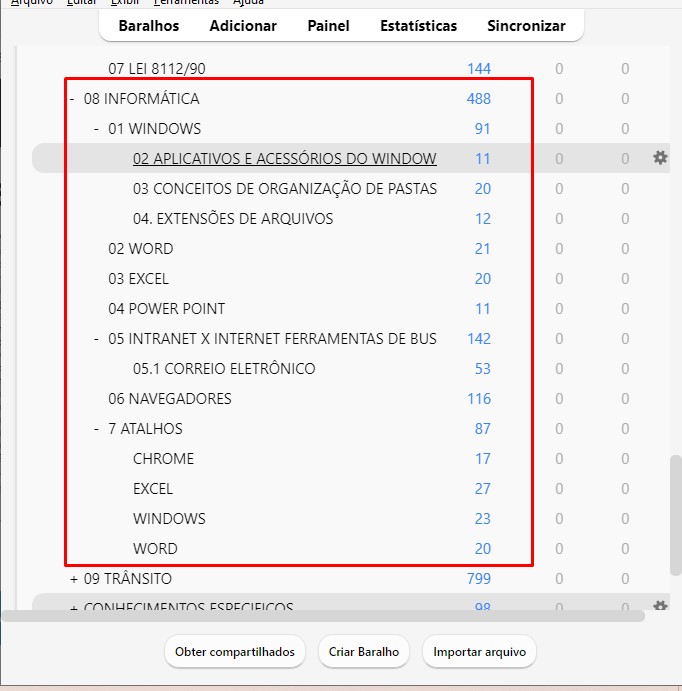Go to the Painel tab
The image size is (682, 691).
pos(328,26)
